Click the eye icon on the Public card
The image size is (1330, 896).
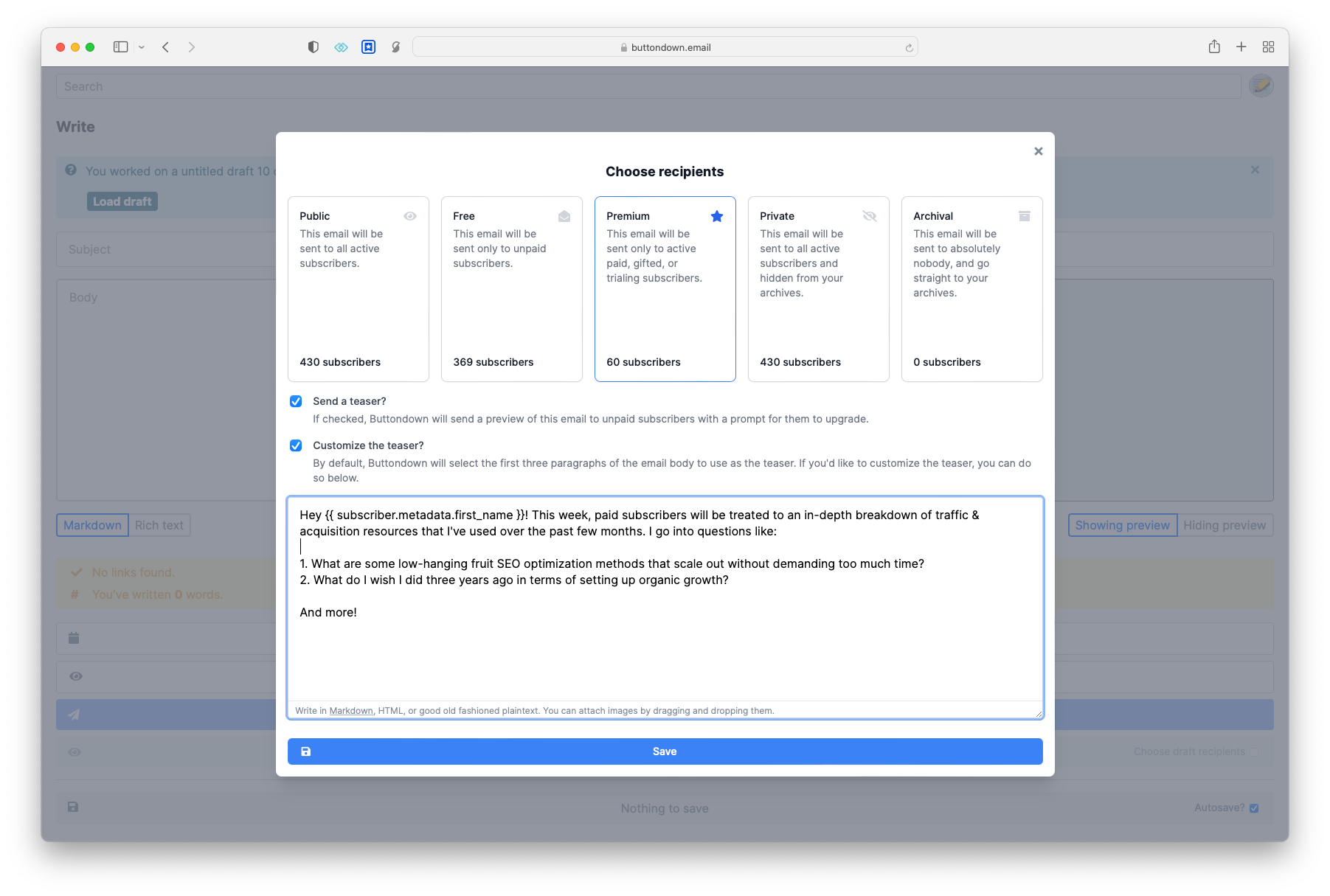pyautogui.click(x=410, y=216)
